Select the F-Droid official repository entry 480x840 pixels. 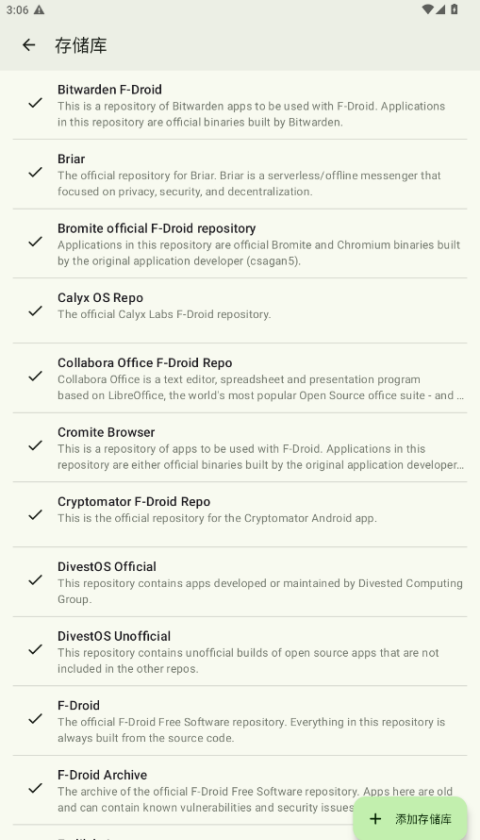pos(240,721)
